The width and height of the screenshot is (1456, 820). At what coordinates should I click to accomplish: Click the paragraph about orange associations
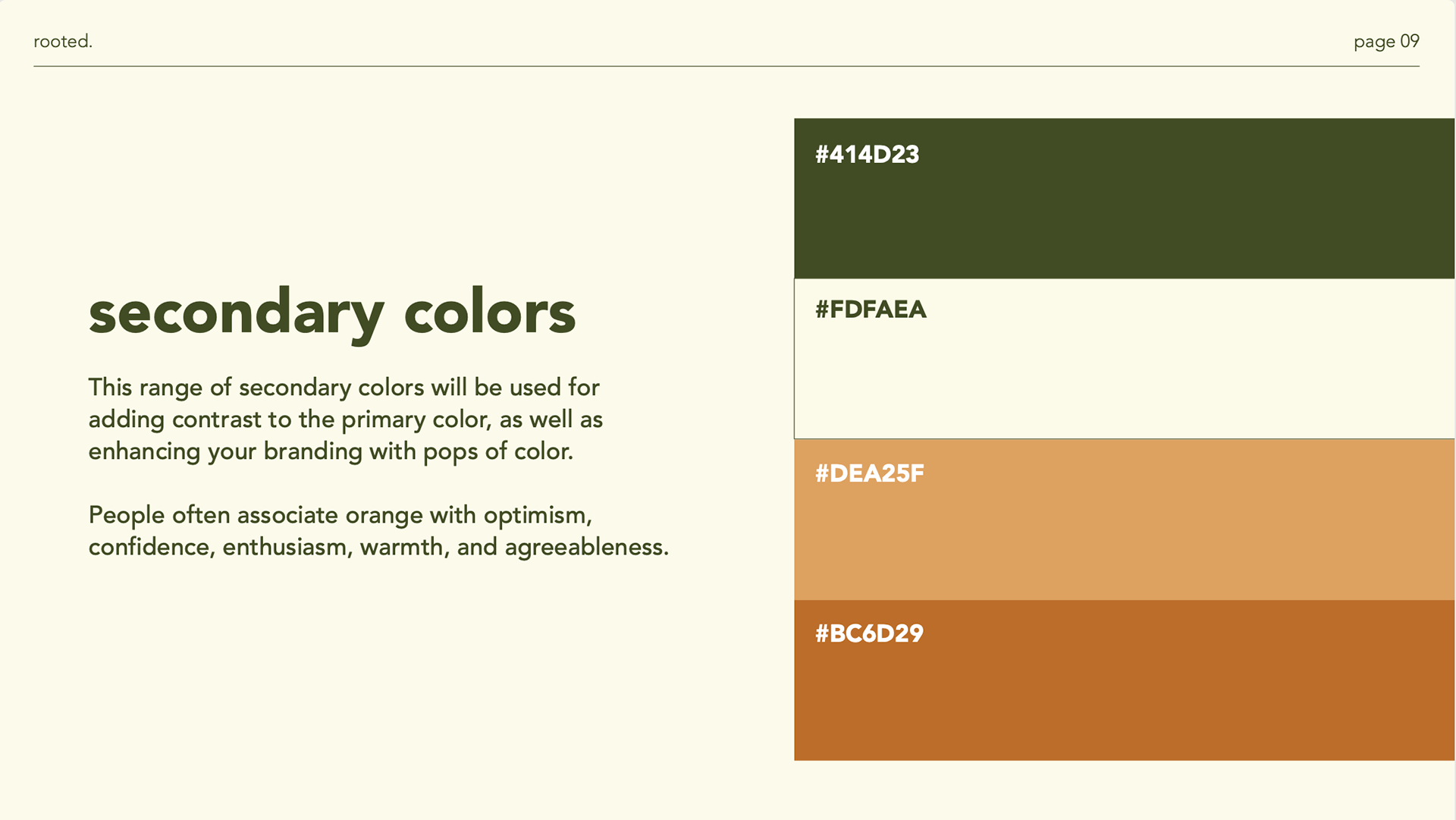pos(378,530)
